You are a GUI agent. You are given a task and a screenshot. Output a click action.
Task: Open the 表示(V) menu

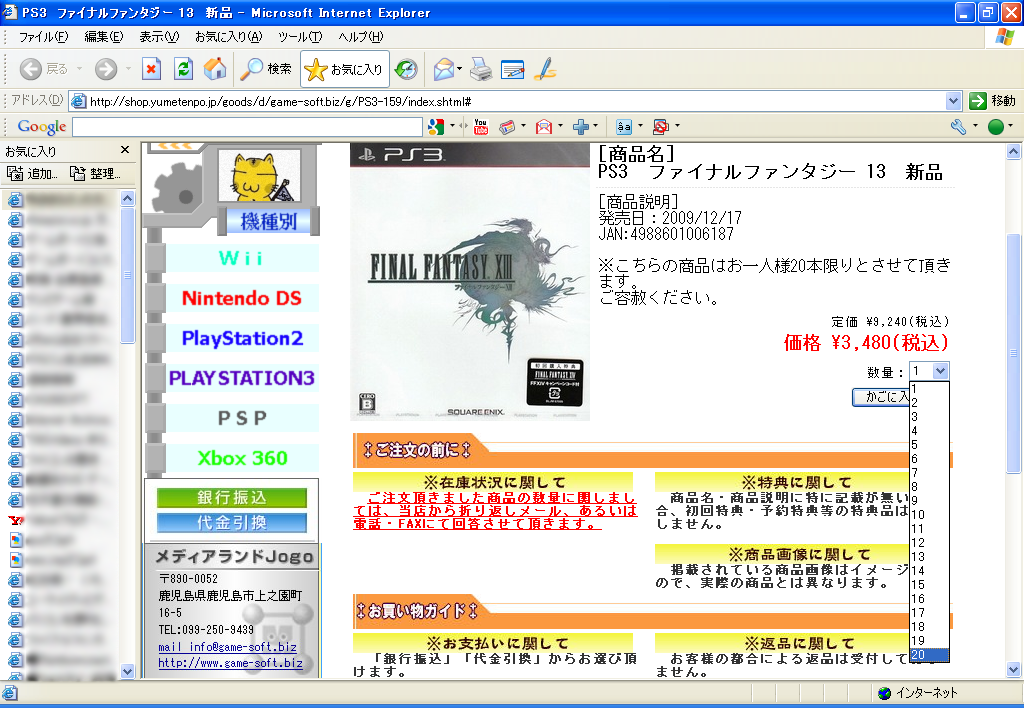[159, 37]
